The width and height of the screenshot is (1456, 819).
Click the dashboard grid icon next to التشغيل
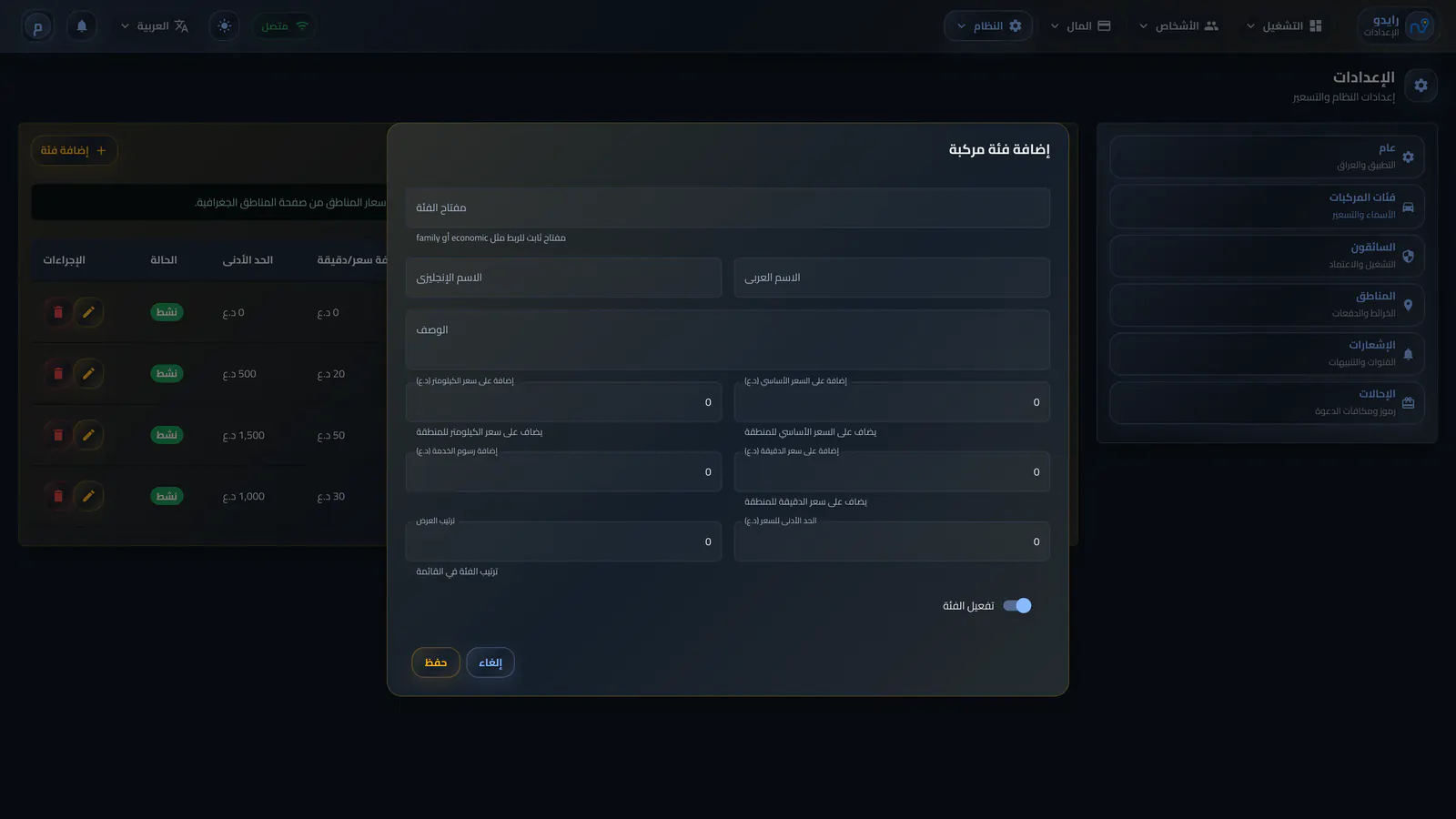pos(1316,26)
